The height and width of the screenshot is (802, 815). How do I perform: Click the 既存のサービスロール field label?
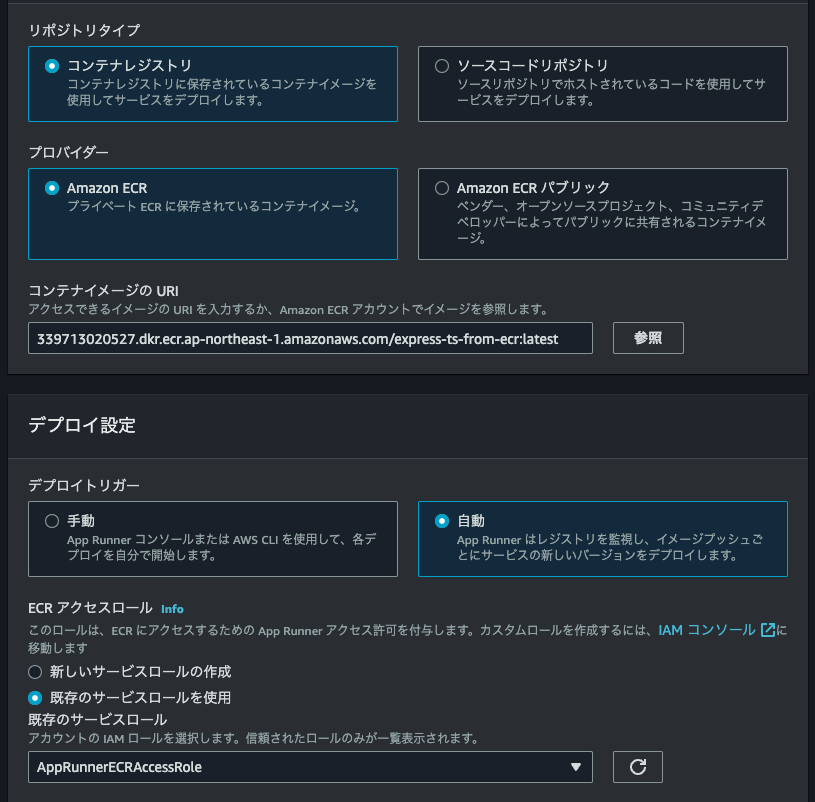98,719
